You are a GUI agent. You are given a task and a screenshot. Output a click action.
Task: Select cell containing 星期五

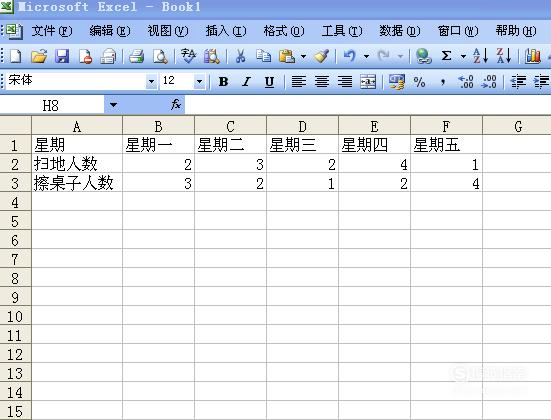(x=446, y=144)
